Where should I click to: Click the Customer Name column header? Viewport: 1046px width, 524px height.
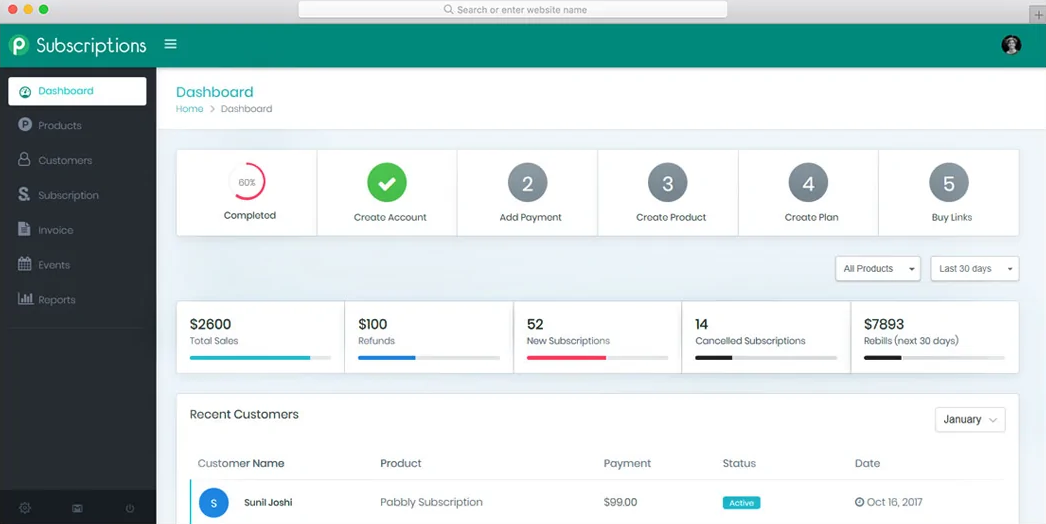(241, 463)
